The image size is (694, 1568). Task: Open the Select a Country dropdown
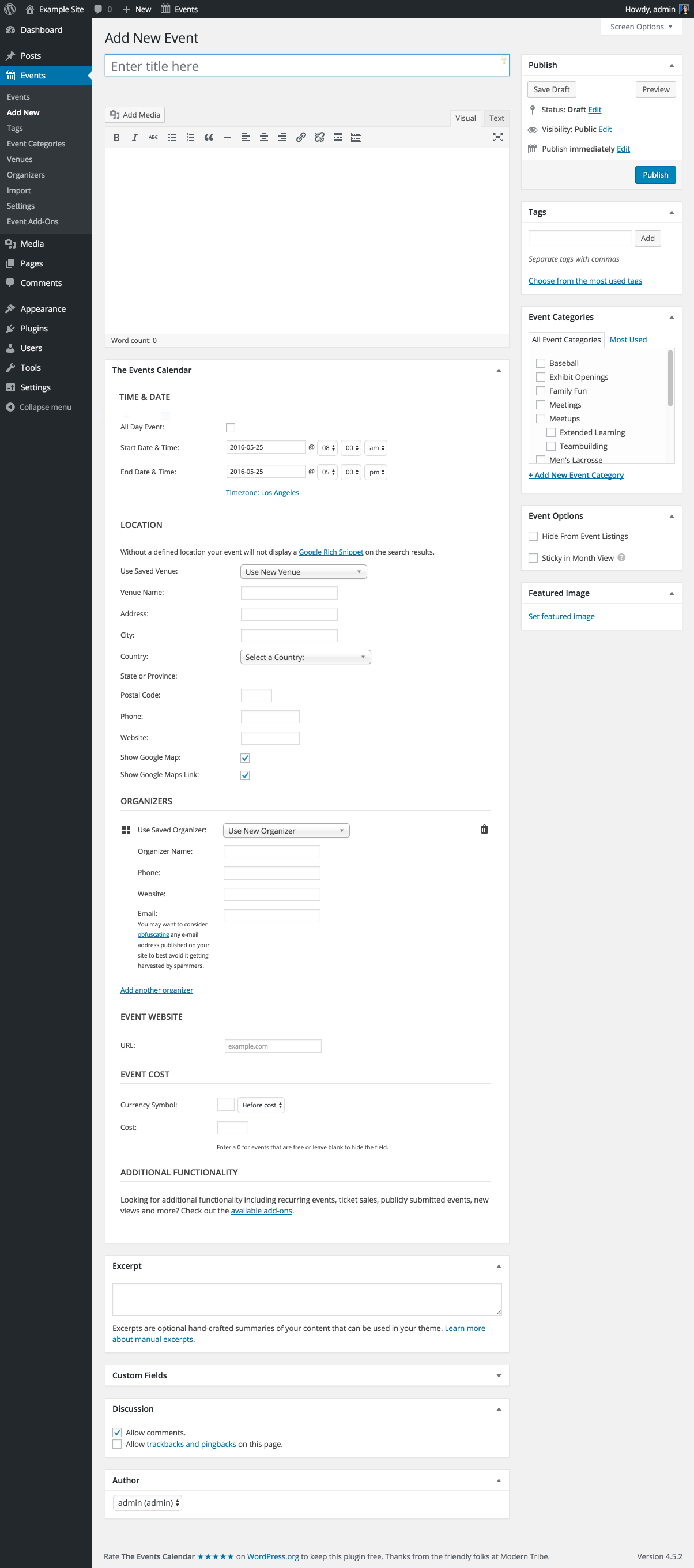click(305, 657)
